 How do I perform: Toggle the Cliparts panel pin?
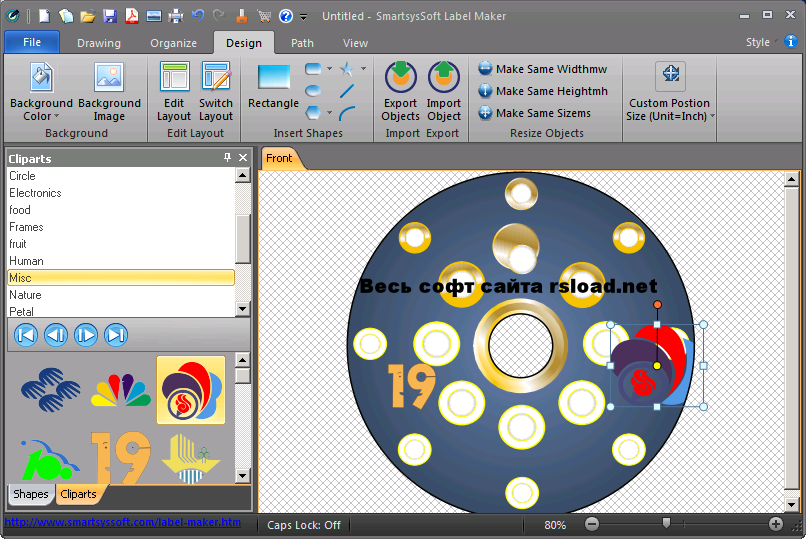[227, 158]
